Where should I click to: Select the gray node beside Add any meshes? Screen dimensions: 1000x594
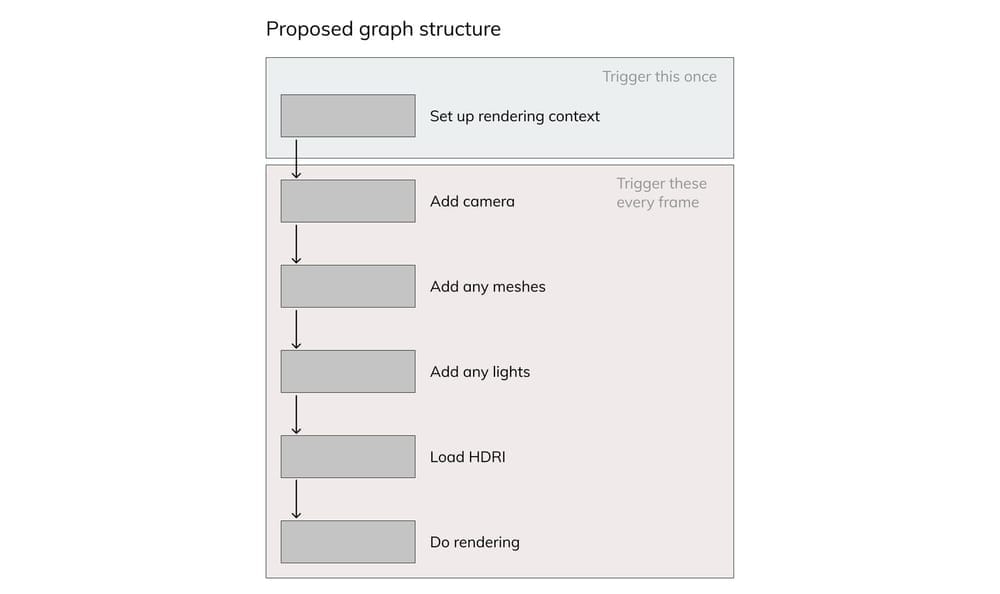(x=347, y=286)
